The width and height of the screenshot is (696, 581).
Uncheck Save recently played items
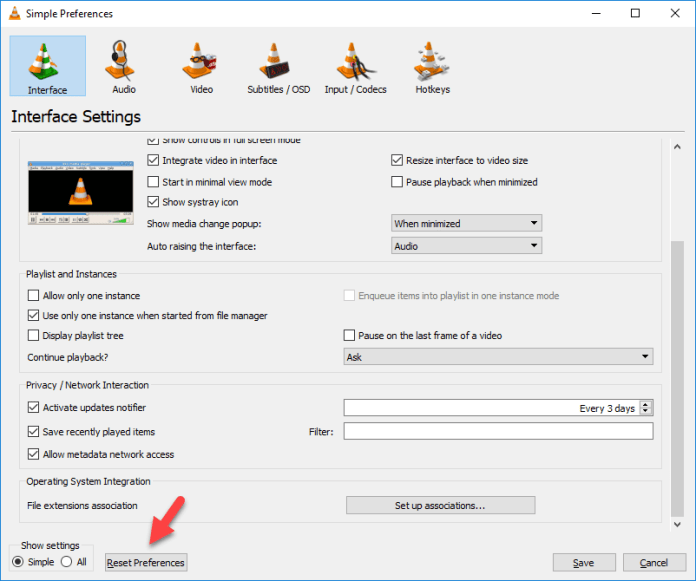tap(34, 432)
